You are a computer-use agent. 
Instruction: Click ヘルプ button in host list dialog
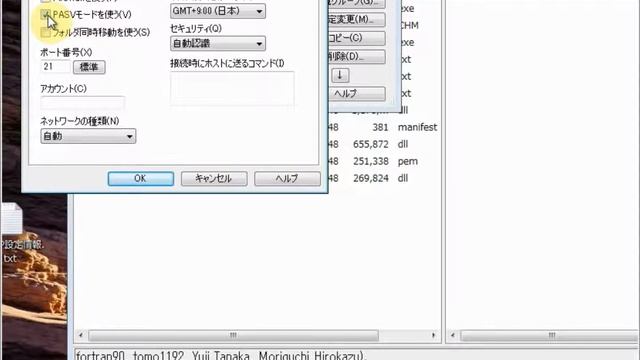356,93
